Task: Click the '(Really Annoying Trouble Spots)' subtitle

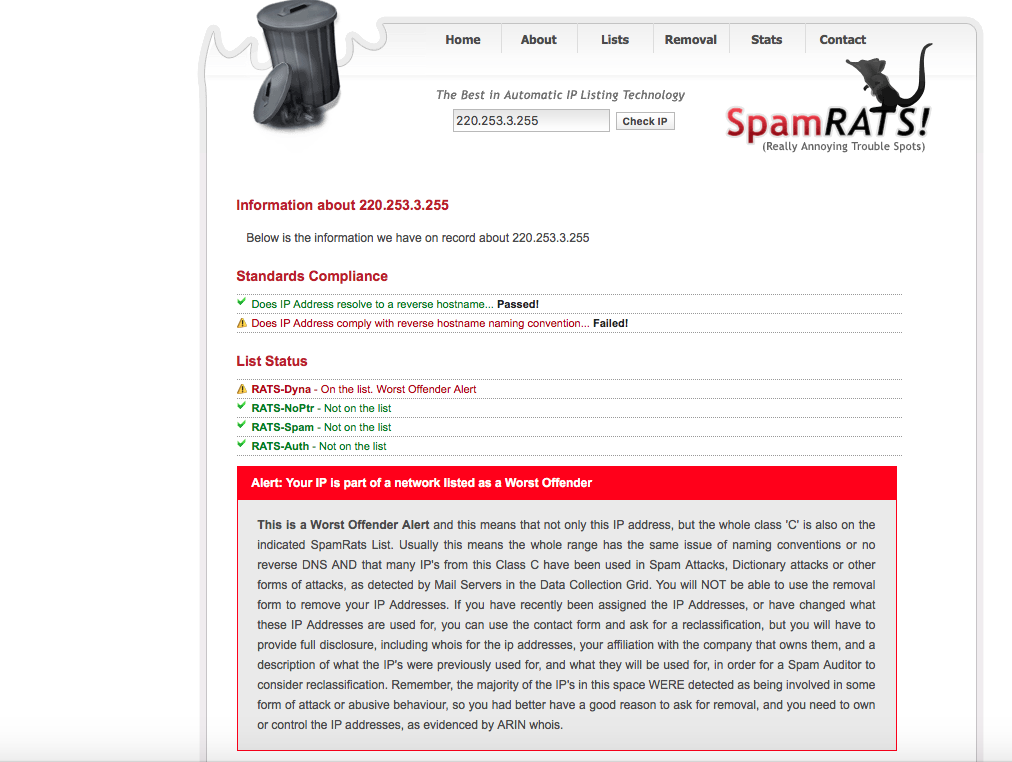Action: coord(844,146)
